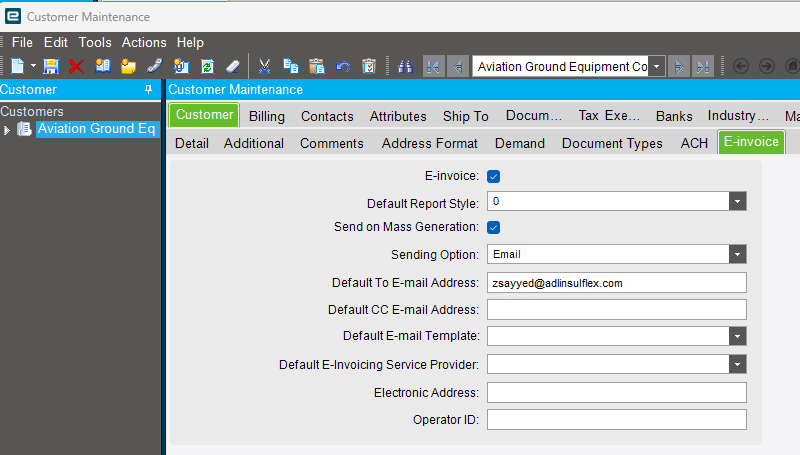
Task: Go to the previous record arrow
Action: pyautogui.click(x=458, y=66)
